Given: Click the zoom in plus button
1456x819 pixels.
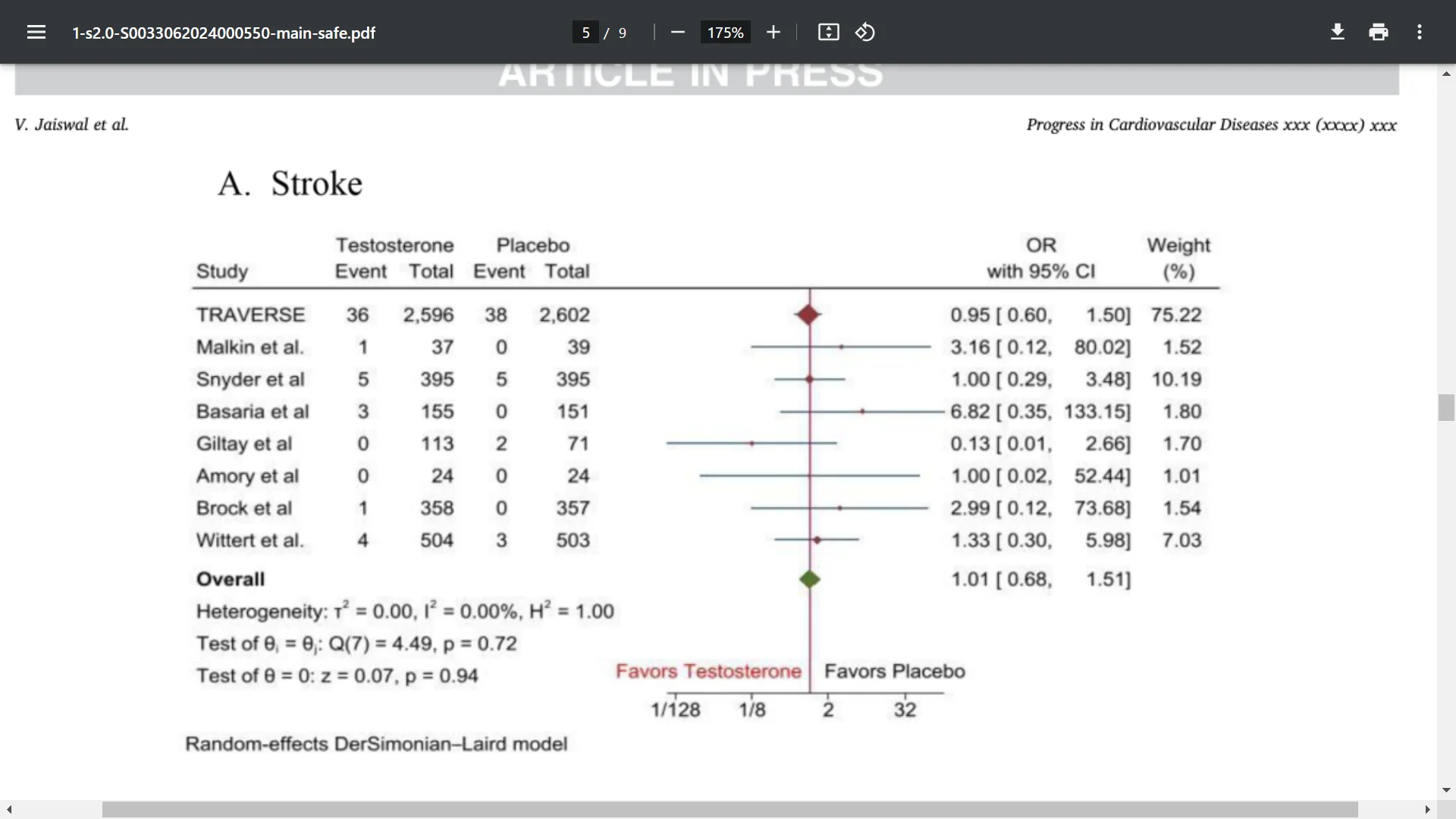Looking at the screenshot, I should 773,32.
